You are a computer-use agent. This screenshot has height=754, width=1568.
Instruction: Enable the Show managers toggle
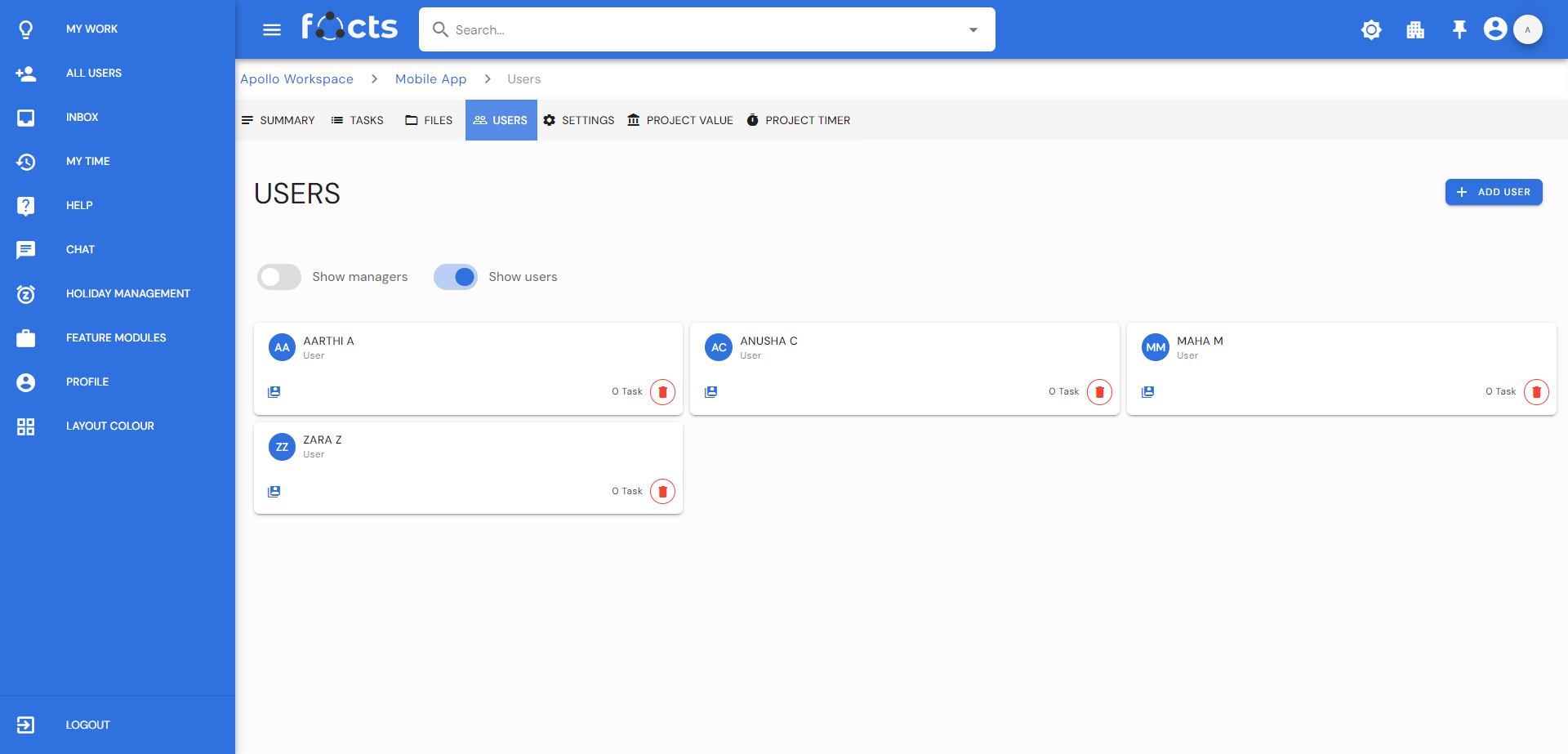[279, 277]
